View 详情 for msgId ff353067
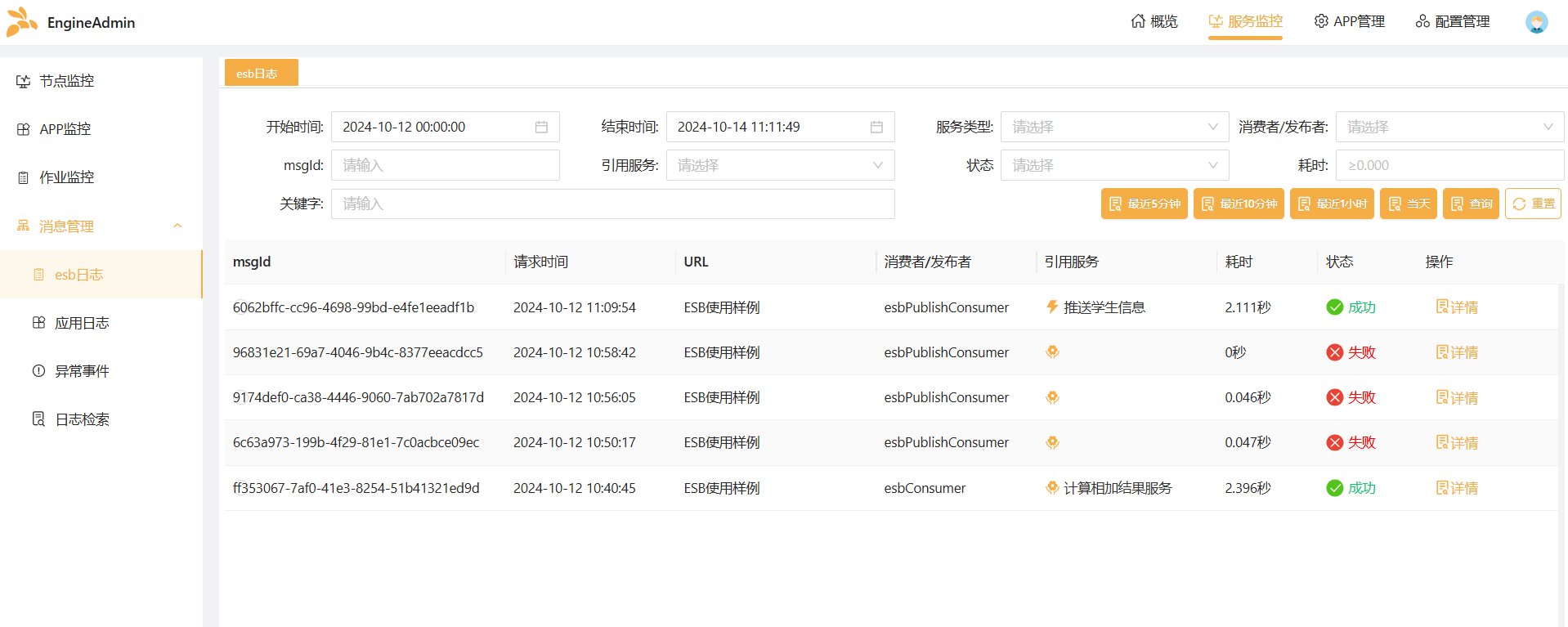Image resolution: width=1568 pixels, height=627 pixels. (x=1457, y=488)
